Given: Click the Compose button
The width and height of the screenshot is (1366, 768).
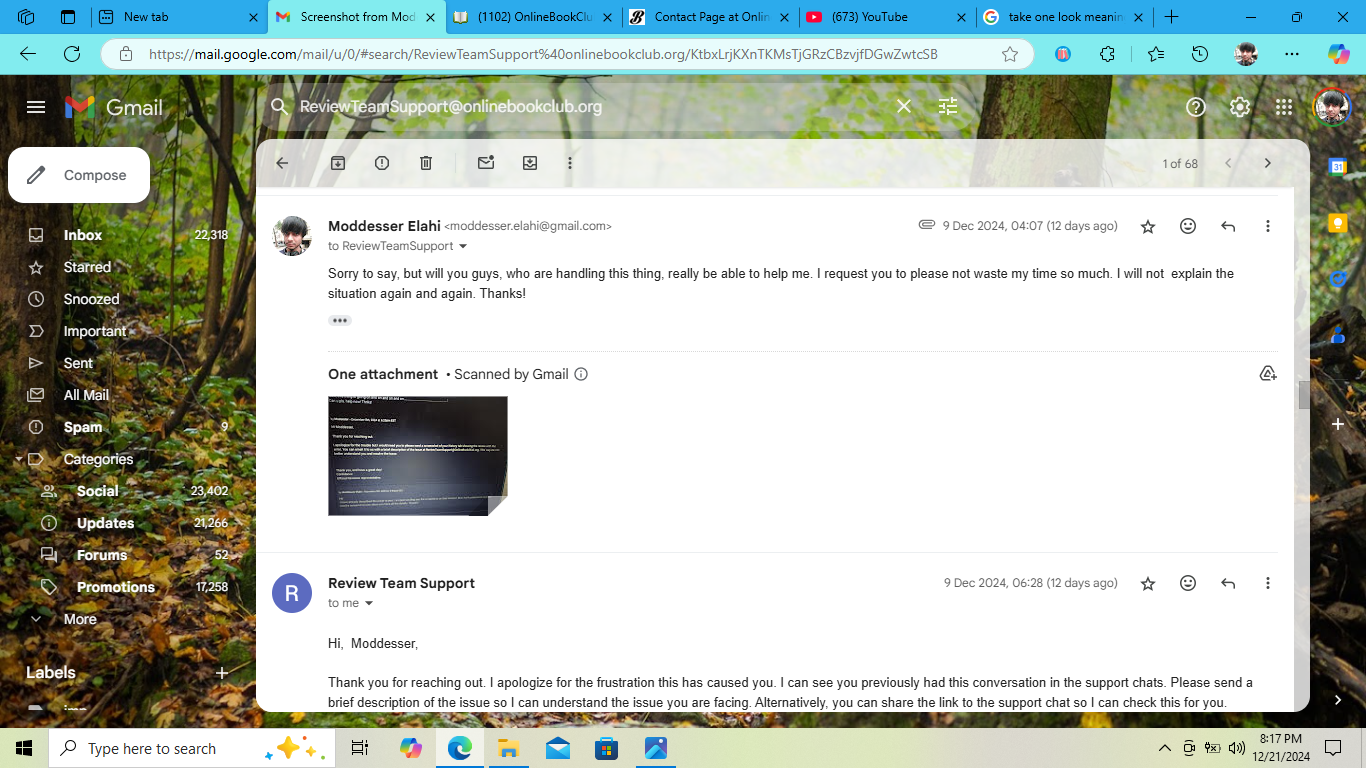Looking at the screenshot, I should (x=79, y=175).
